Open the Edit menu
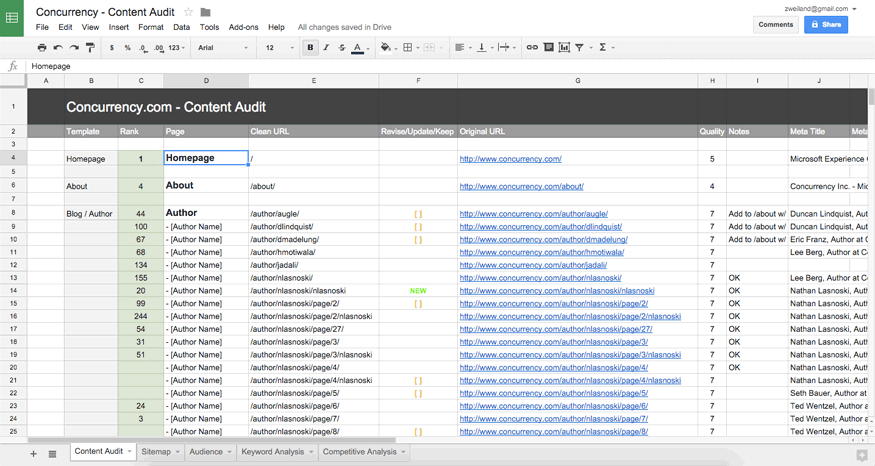The height and width of the screenshot is (466, 875). 65,27
